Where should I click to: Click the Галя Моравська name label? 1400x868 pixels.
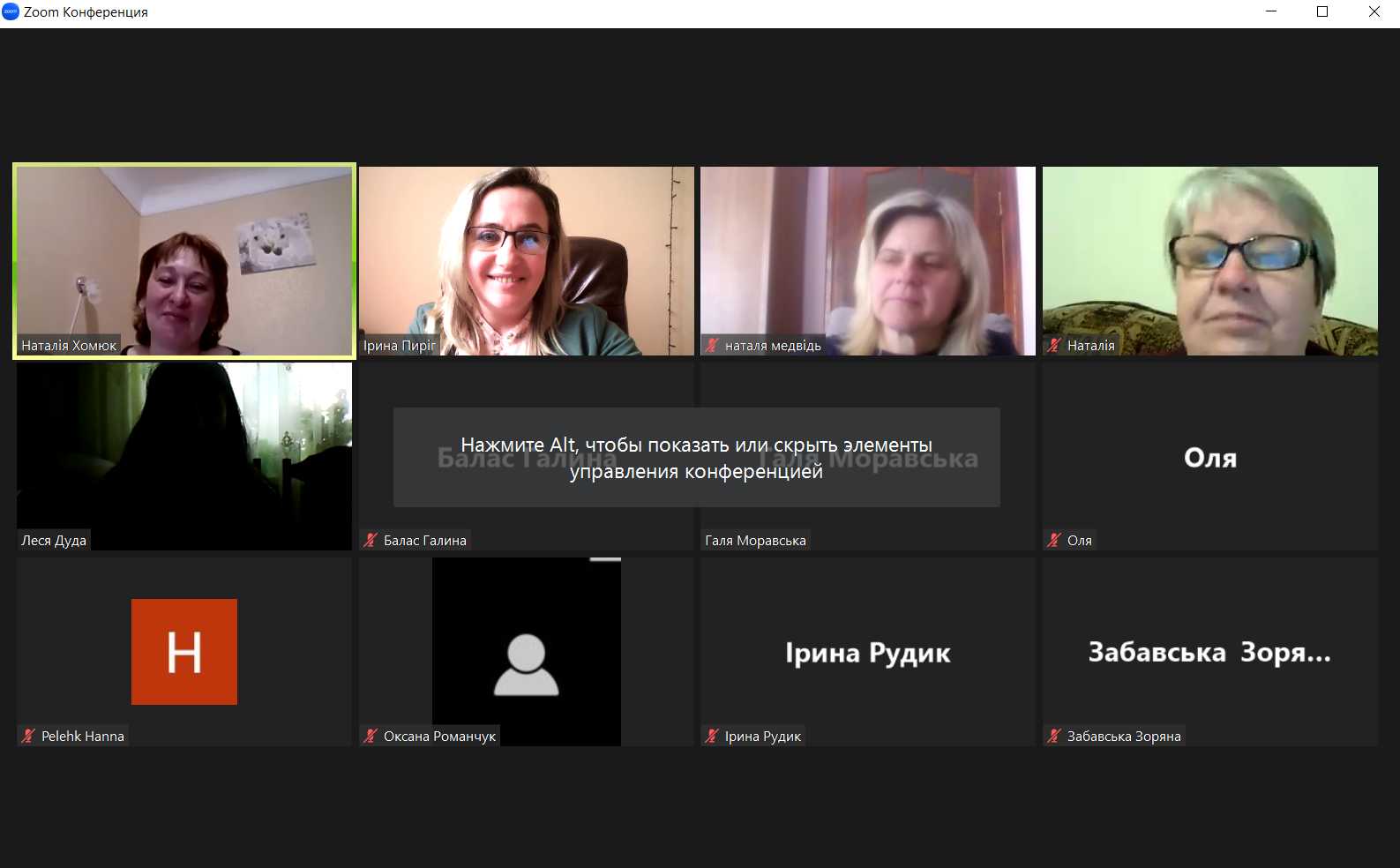pyautogui.click(x=755, y=541)
